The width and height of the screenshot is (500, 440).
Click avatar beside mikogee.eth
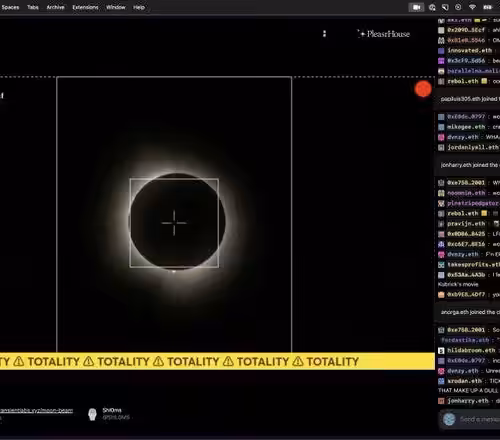click(x=441, y=127)
